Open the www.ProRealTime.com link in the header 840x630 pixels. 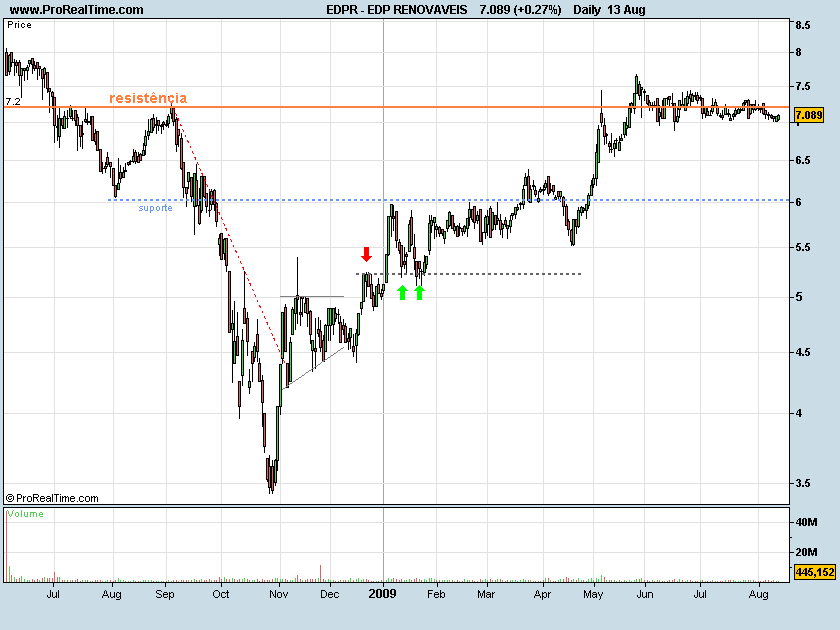77,10
